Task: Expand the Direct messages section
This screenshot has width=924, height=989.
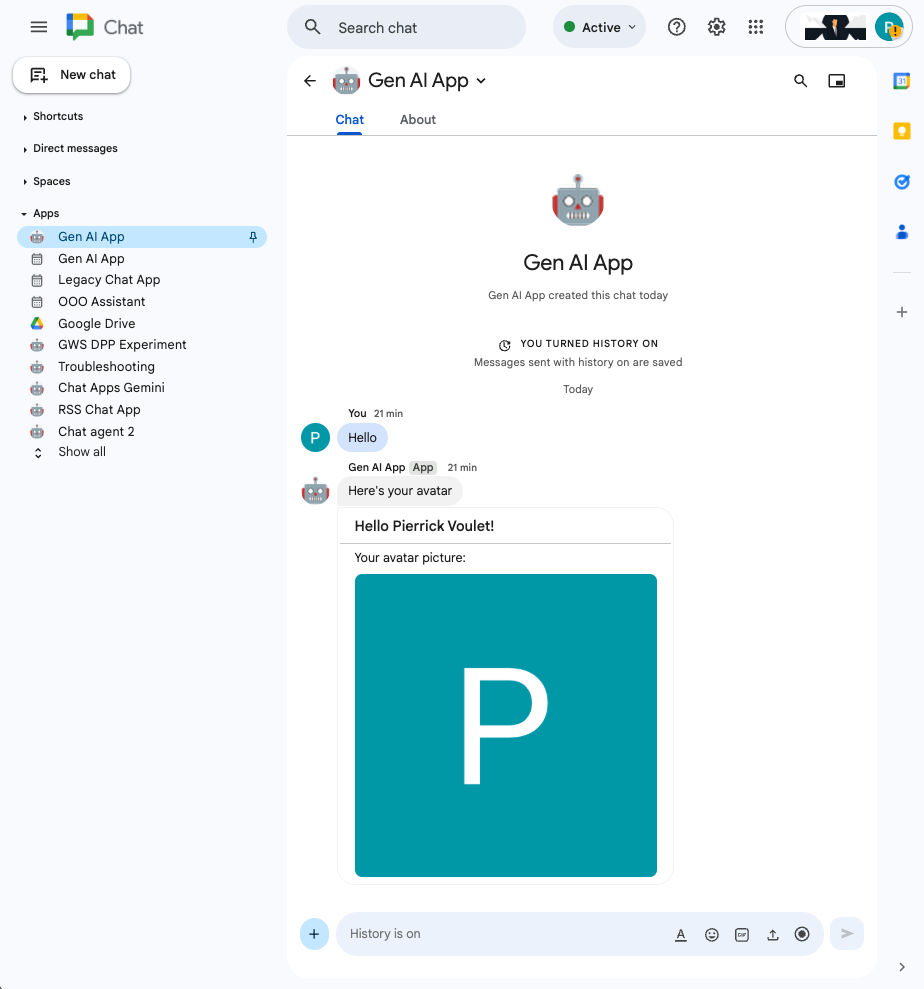Action: [x=75, y=149]
